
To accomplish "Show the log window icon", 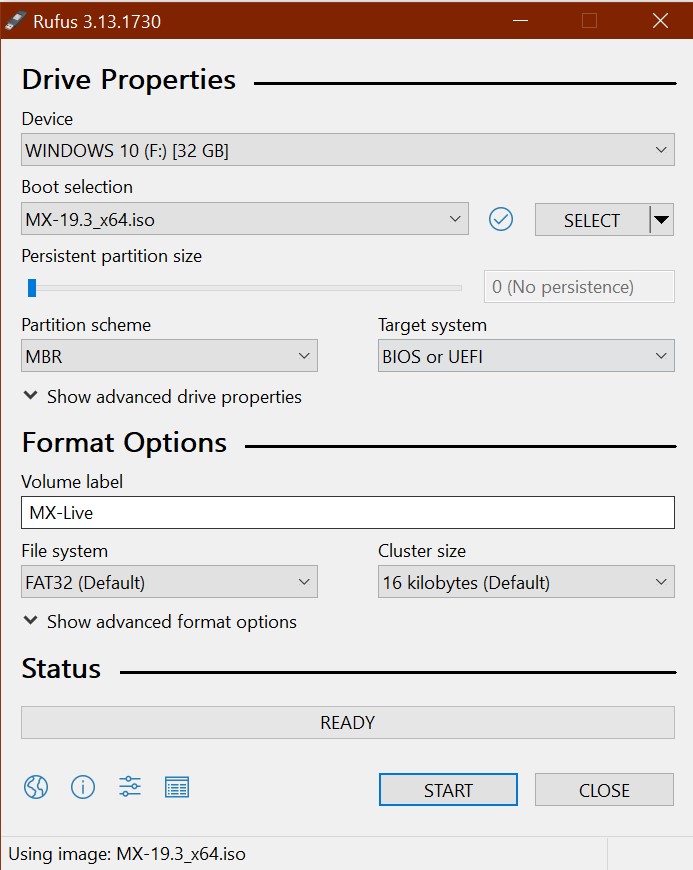I will point(177,787).
